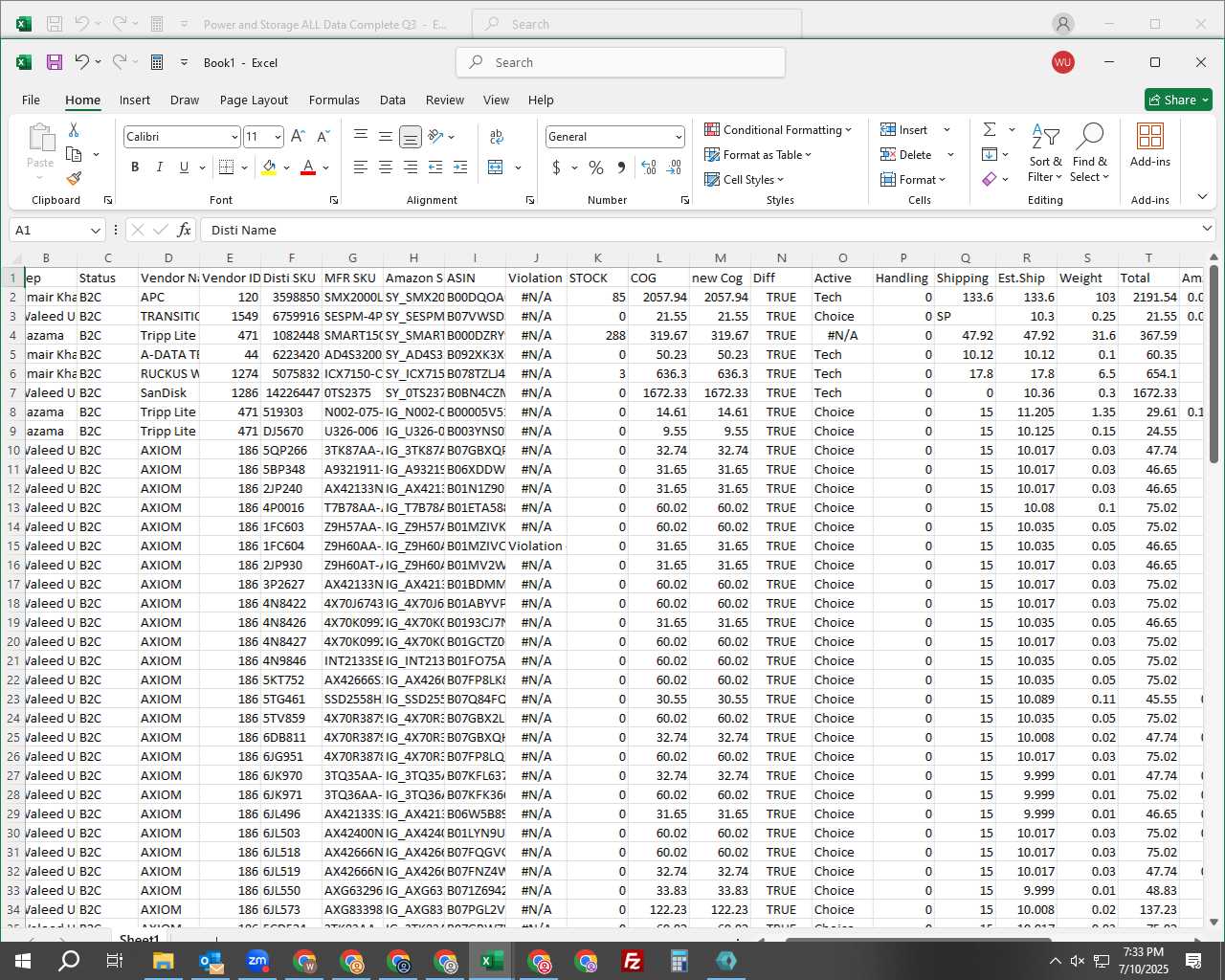Click Insert cells button
The width and height of the screenshot is (1225, 980).
tap(904, 129)
